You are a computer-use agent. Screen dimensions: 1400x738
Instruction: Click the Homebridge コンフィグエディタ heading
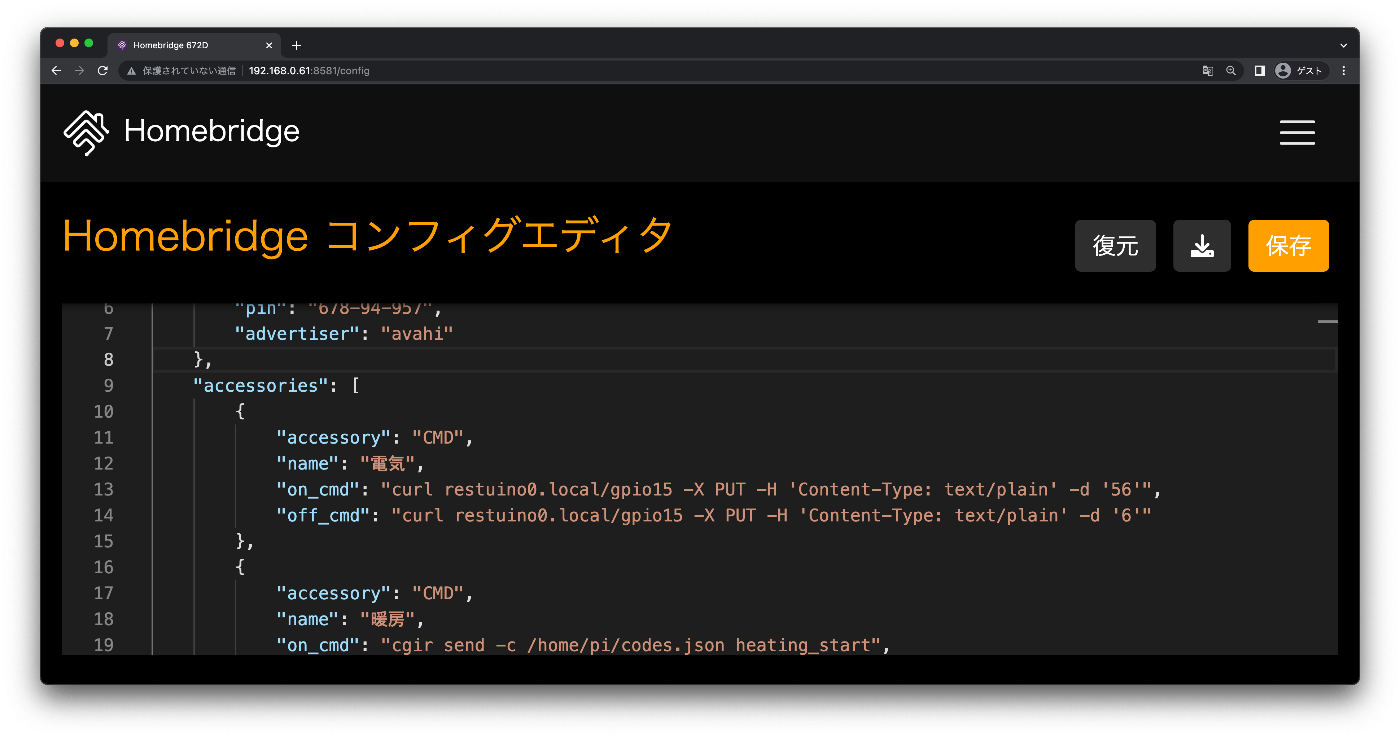[x=367, y=237]
